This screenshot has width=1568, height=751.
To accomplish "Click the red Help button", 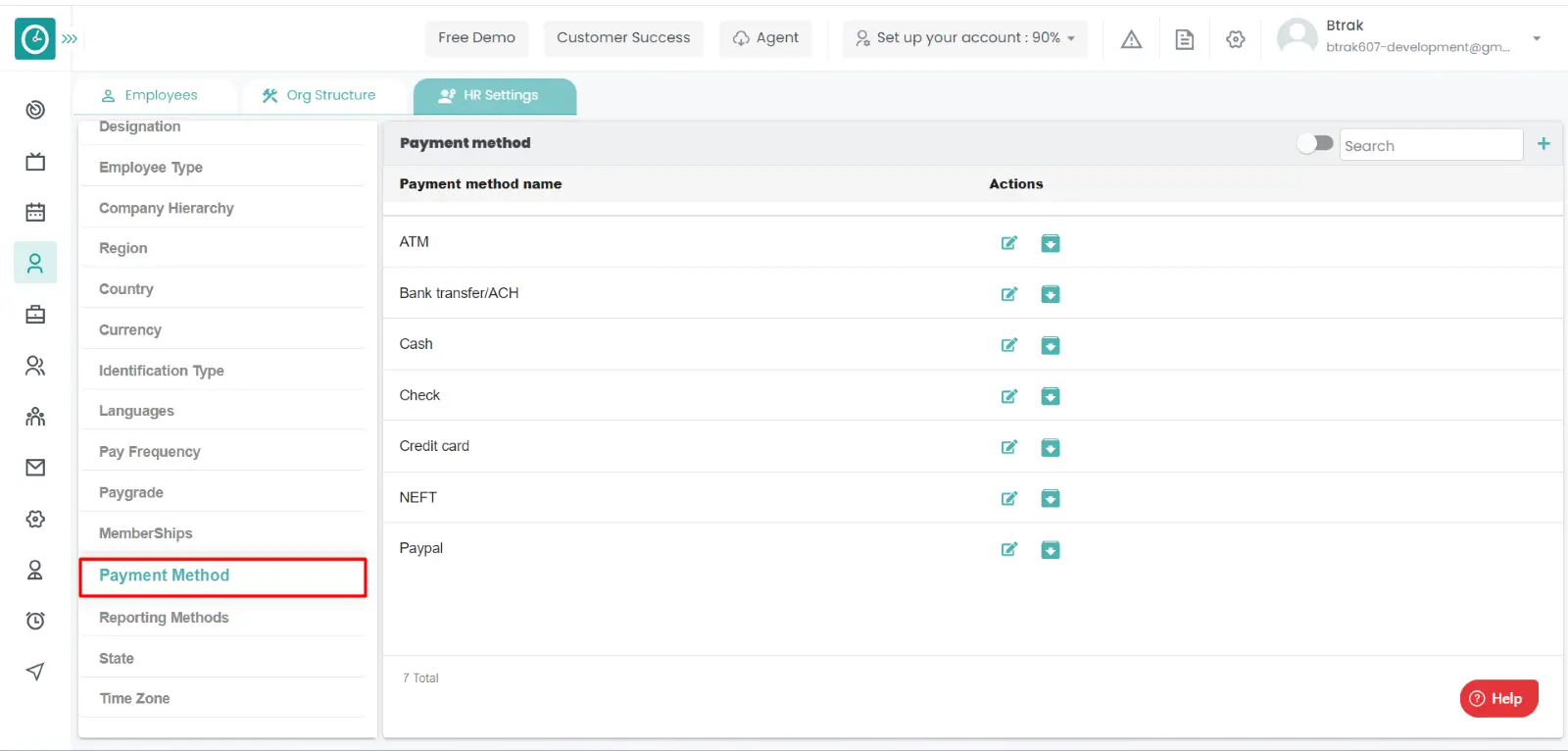I will (x=1498, y=698).
